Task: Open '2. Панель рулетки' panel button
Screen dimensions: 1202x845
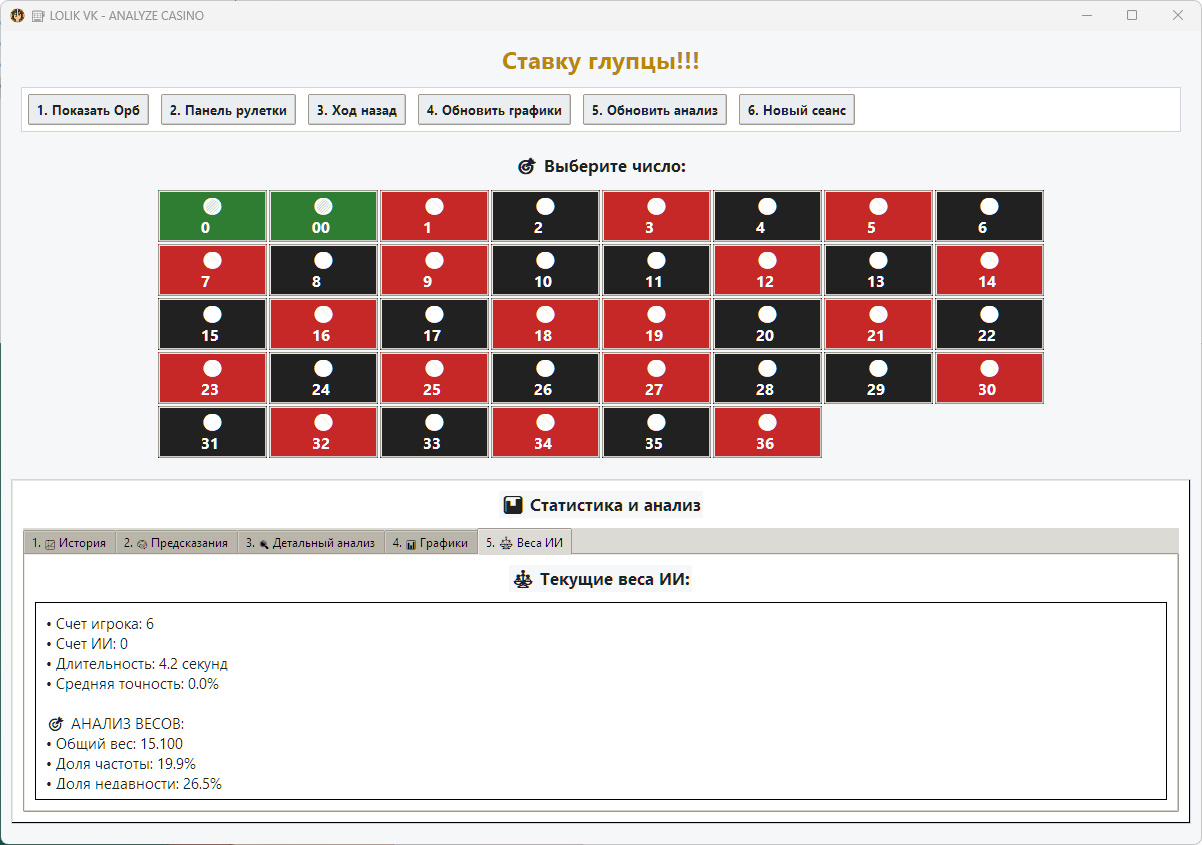Action: point(228,110)
